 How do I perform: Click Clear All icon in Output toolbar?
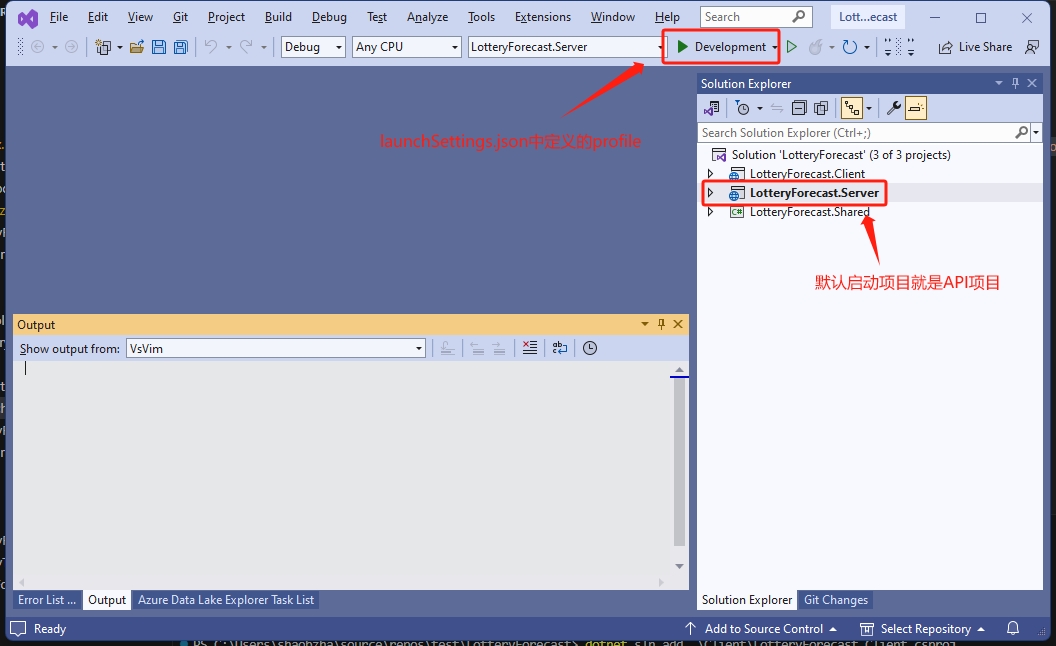click(530, 348)
